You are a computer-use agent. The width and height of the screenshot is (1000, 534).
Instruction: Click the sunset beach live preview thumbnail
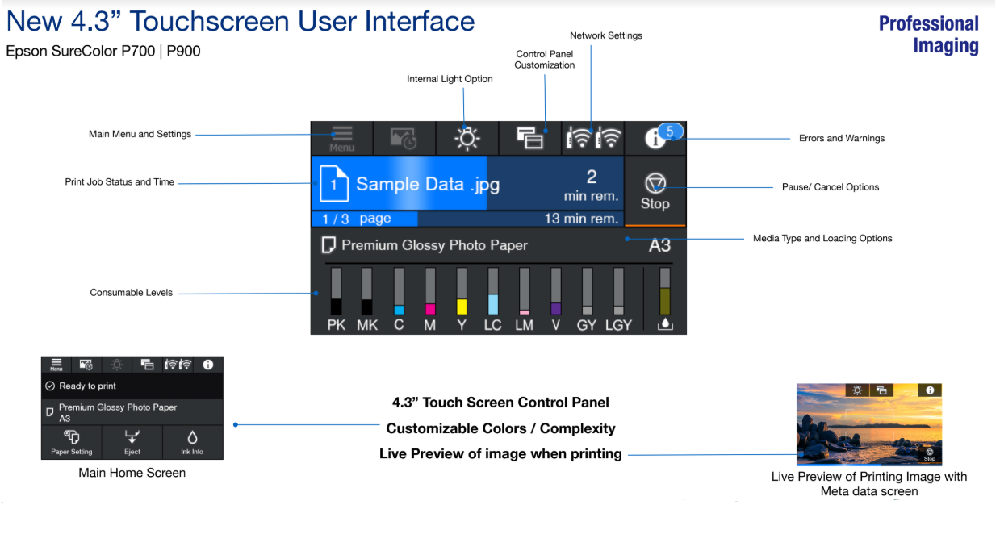pyautogui.click(x=869, y=424)
